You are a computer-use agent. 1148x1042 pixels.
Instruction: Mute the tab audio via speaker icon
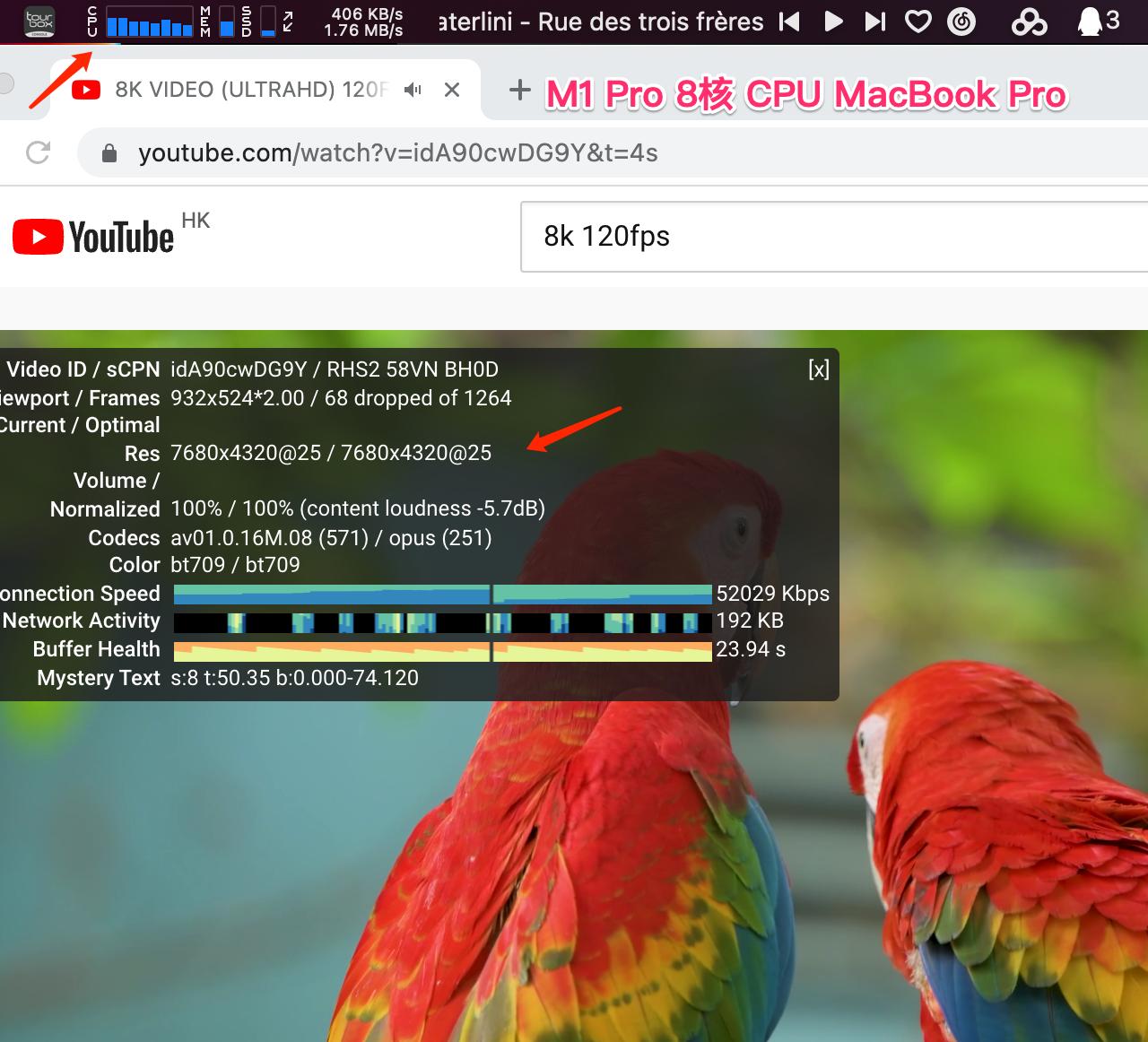(x=412, y=90)
